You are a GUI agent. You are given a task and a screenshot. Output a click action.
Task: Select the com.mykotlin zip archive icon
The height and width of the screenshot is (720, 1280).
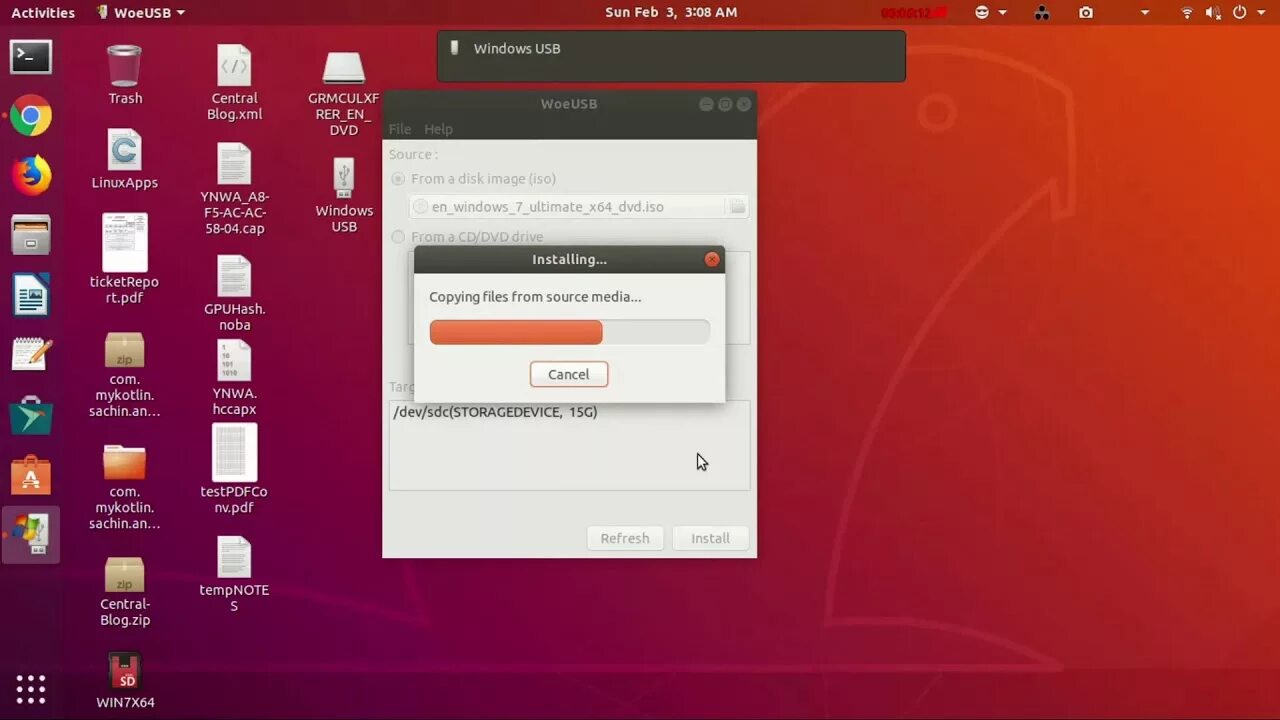[125, 375]
